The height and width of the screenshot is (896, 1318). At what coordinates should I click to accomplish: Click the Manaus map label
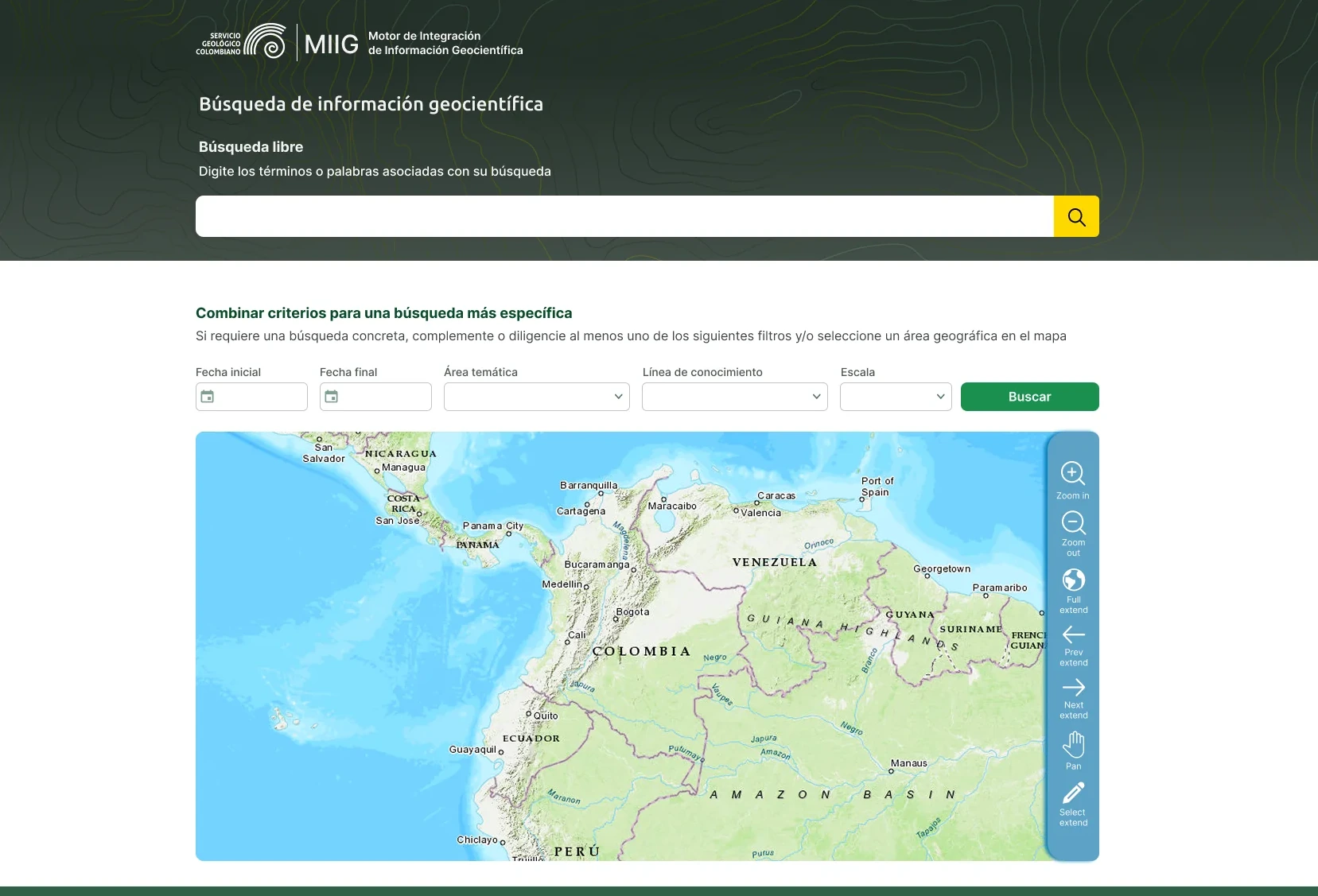909,763
